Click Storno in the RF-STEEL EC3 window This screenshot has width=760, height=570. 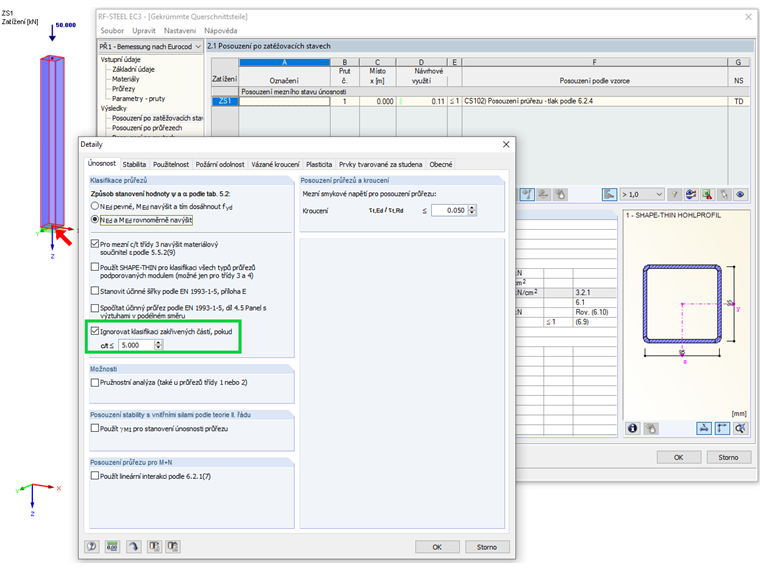tap(728, 457)
